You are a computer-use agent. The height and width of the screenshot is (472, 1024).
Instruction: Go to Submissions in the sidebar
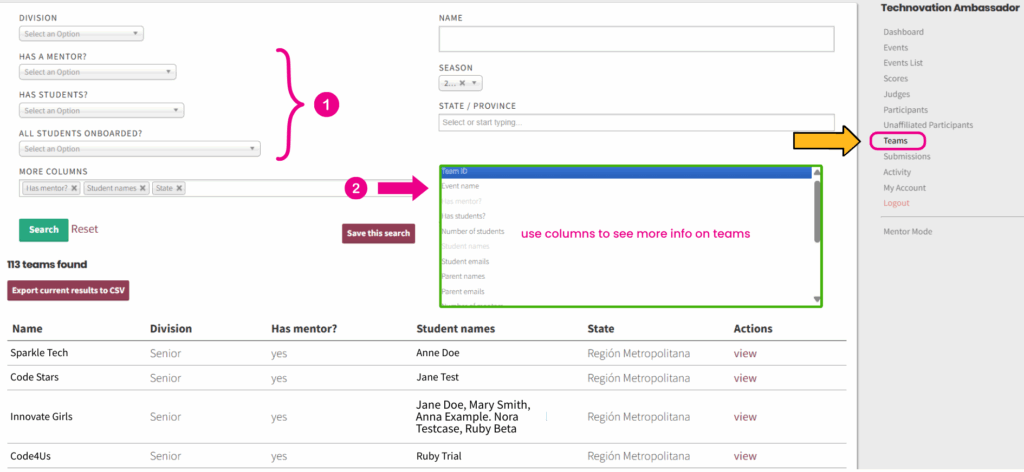[x=906, y=156]
